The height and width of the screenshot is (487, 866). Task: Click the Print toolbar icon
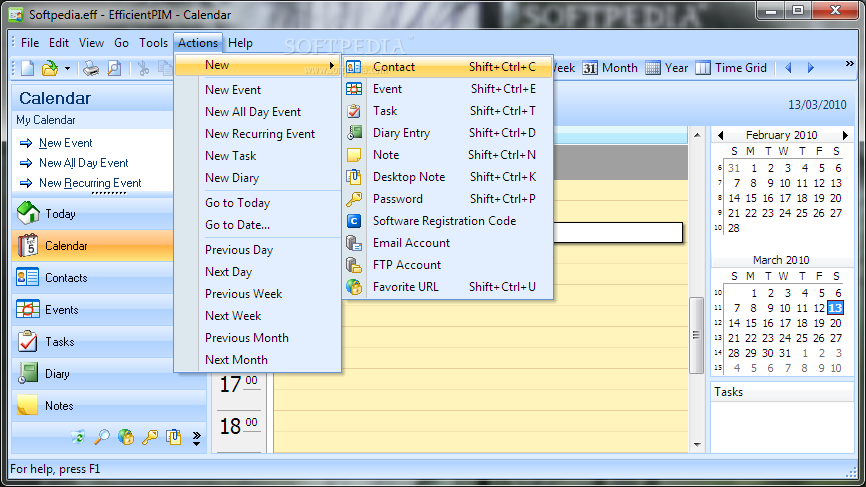[91, 68]
